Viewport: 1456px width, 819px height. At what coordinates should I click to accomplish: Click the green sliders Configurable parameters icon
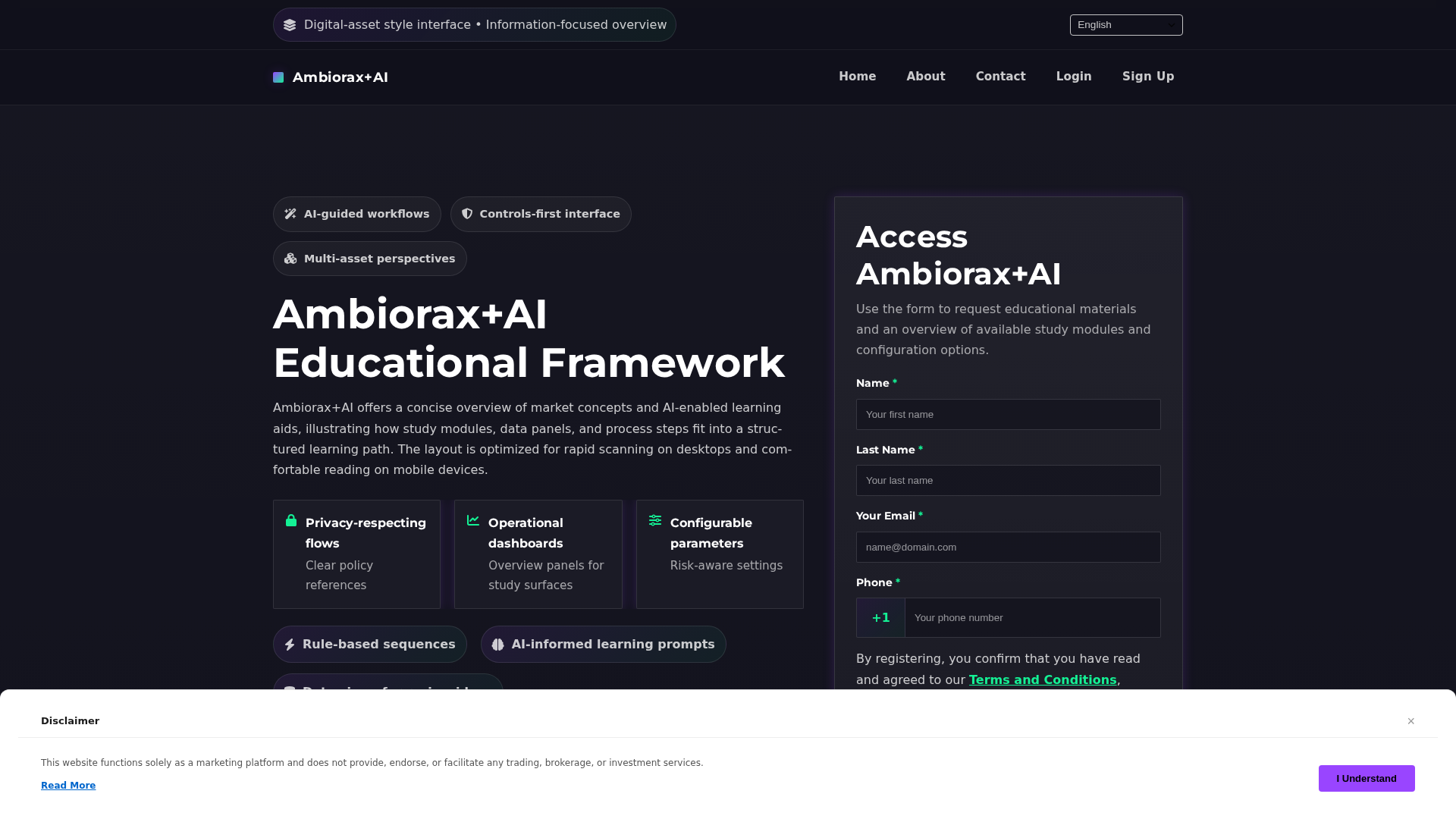point(655,520)
